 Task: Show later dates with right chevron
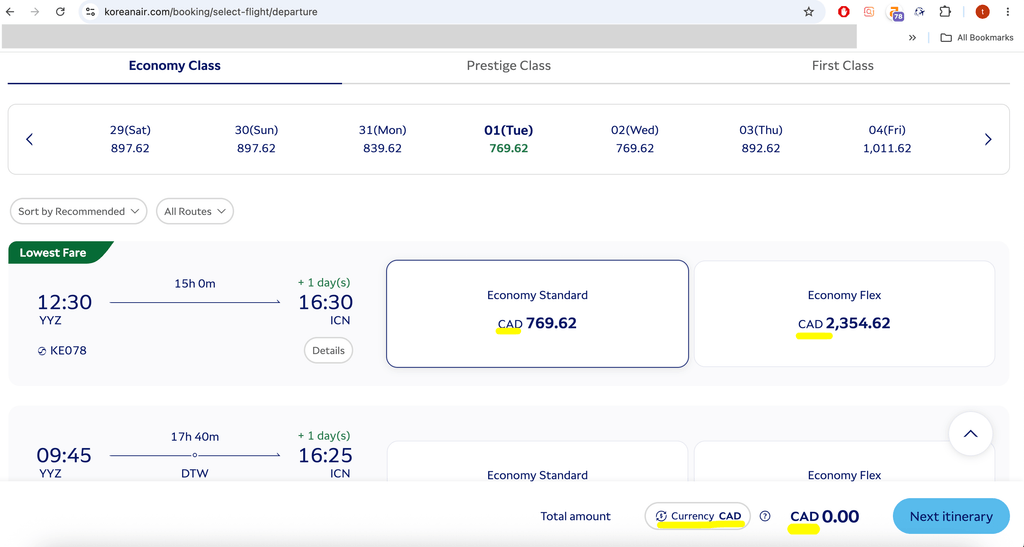point(988,139)
